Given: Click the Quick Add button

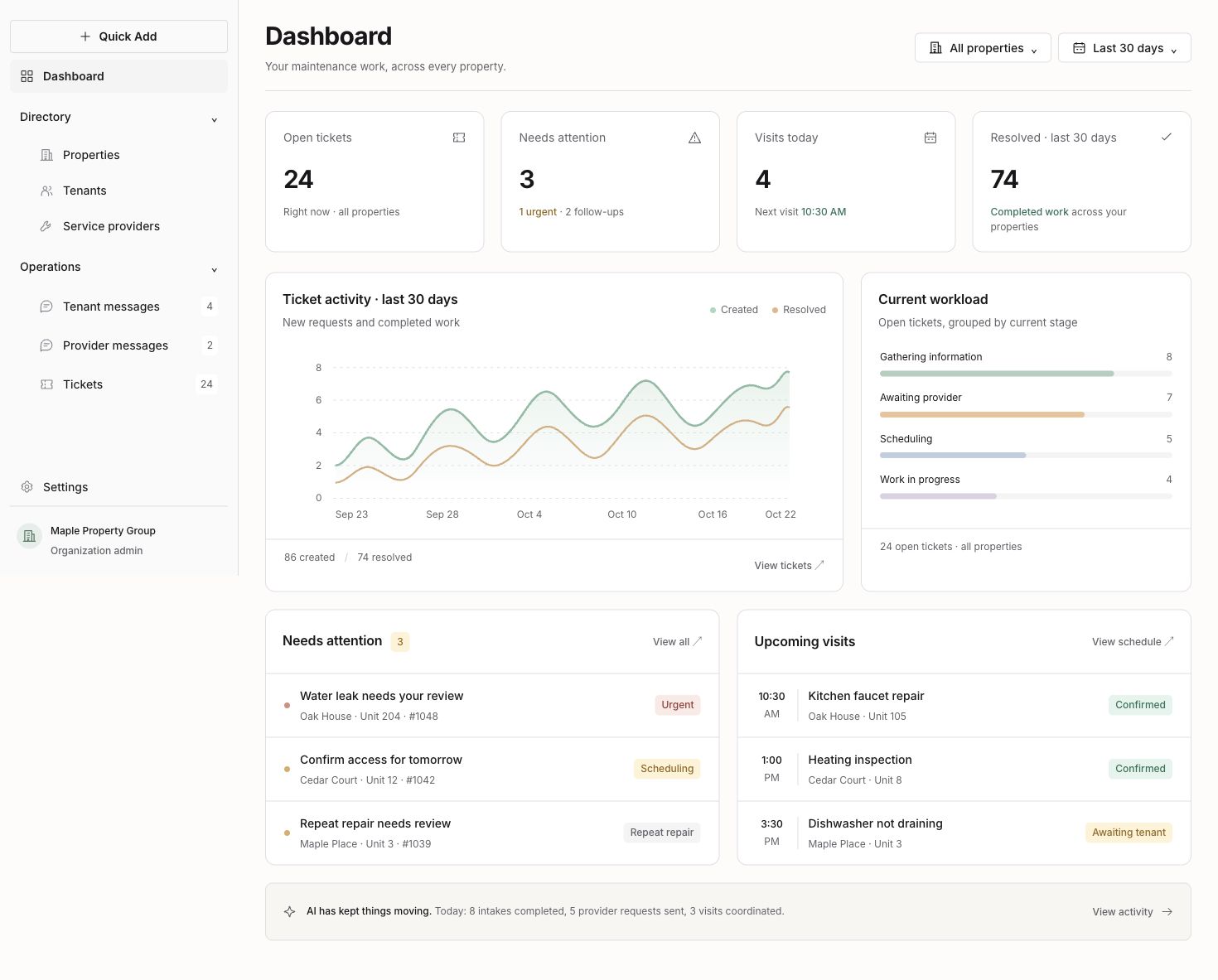Looking at the screenshot, I should [x=118, y=36].
